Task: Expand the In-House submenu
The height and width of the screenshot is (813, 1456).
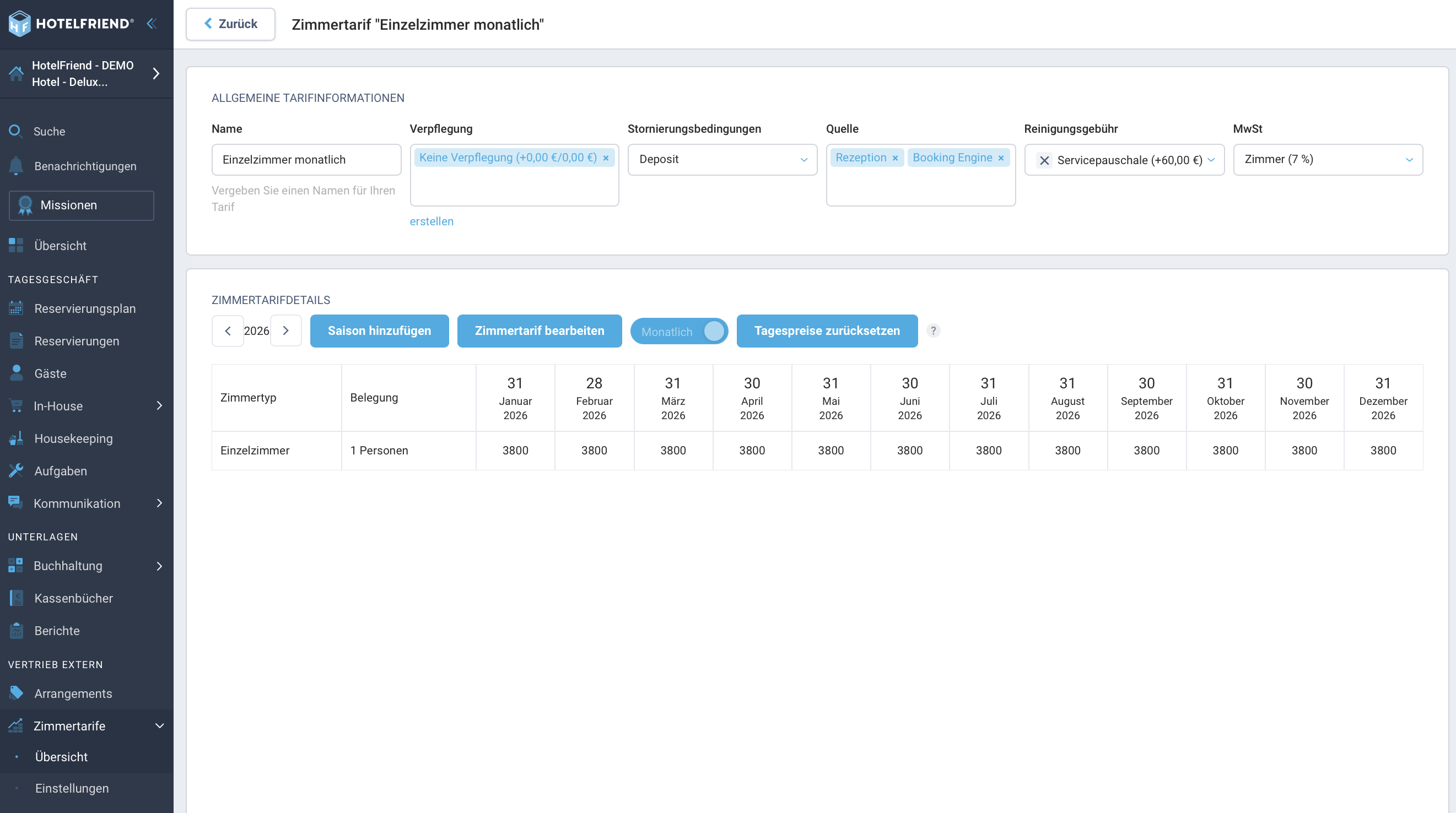Action: click(159, 405)
